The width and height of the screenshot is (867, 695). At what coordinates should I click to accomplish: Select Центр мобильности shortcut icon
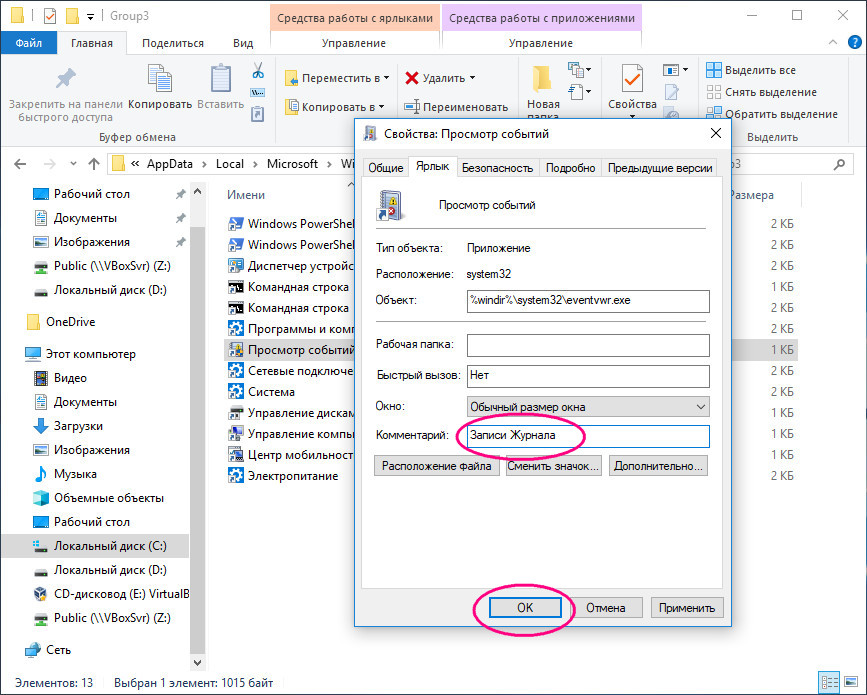(236, 455)
